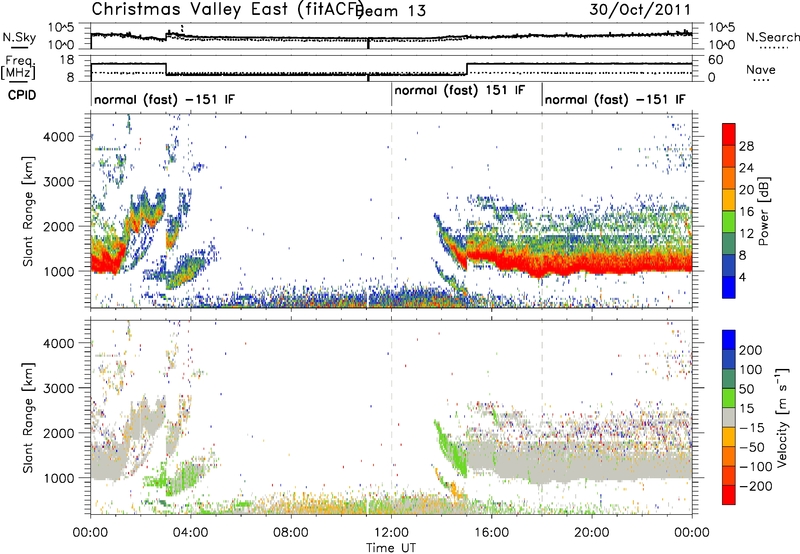
Task: Click the 'Power [dB]' colorbar title
Action: point(763,211)
